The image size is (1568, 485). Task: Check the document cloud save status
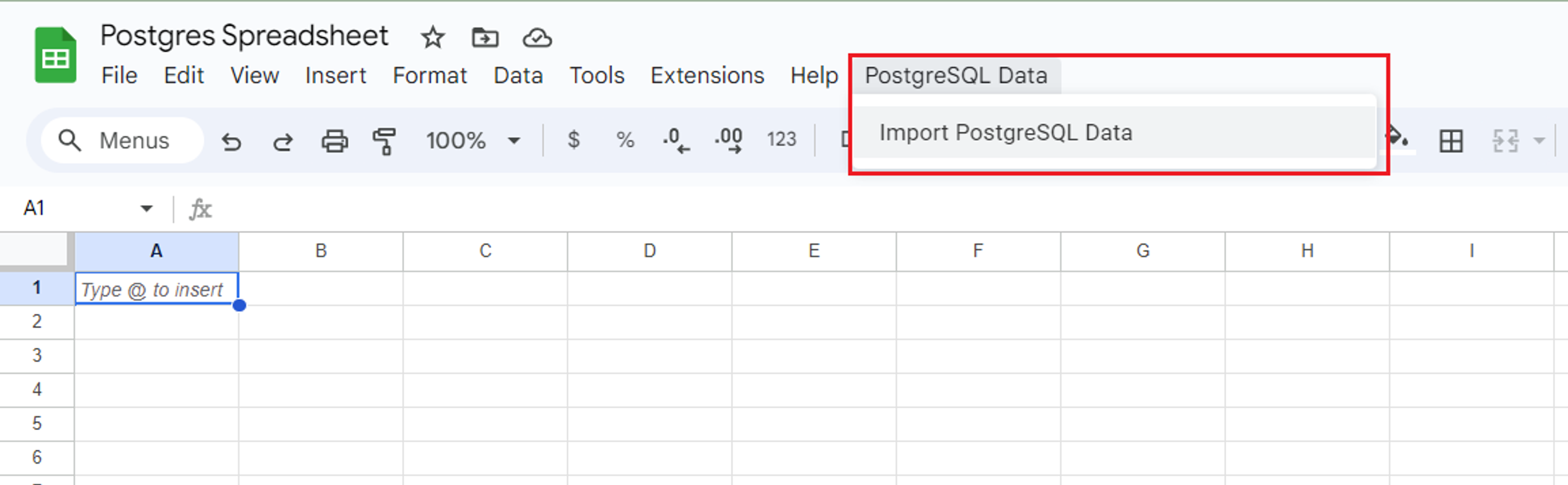pyautogui.click(x=536, y=38)
